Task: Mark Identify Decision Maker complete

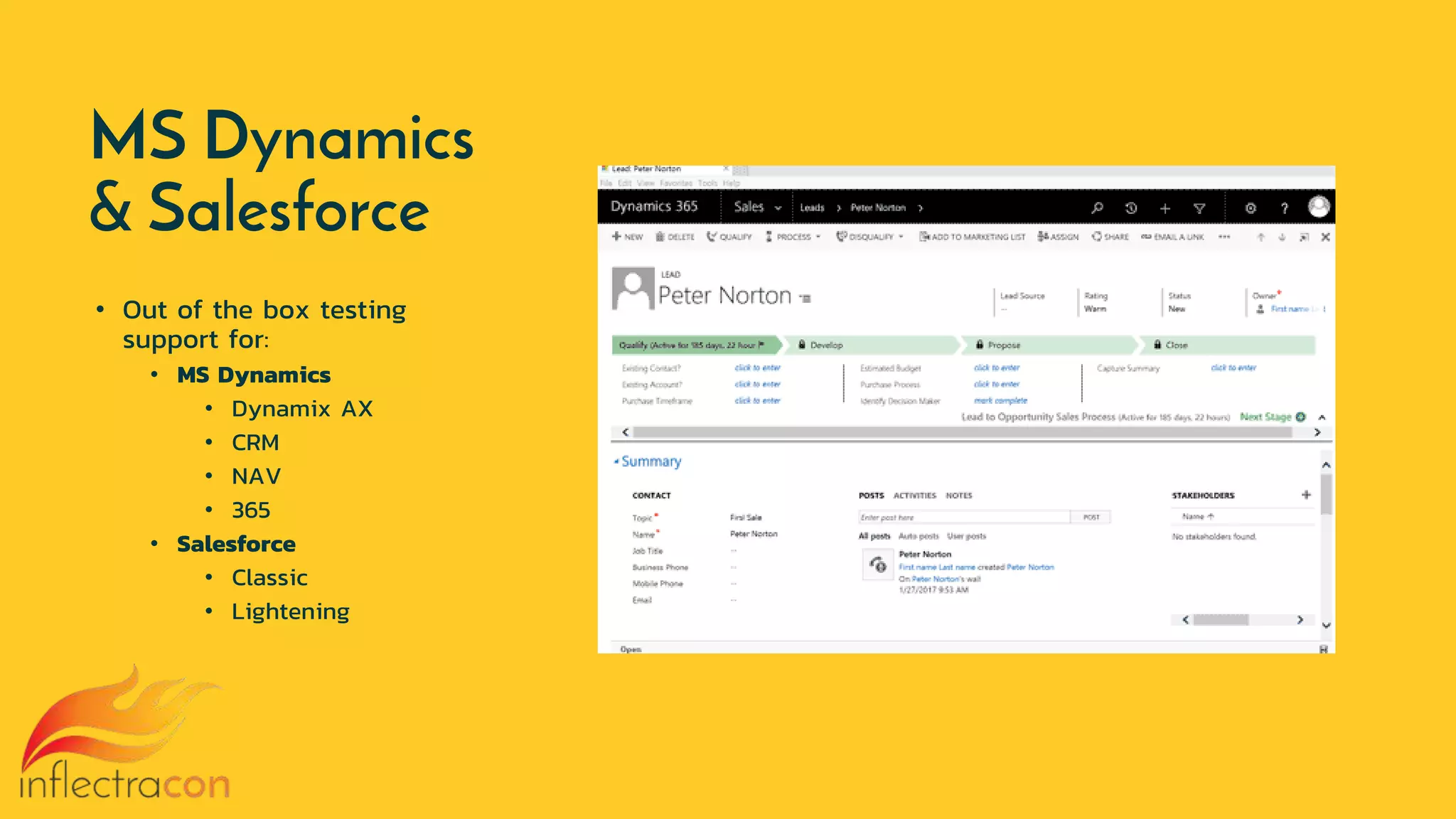Action: pyautogui.click(x=1000, y=400)
